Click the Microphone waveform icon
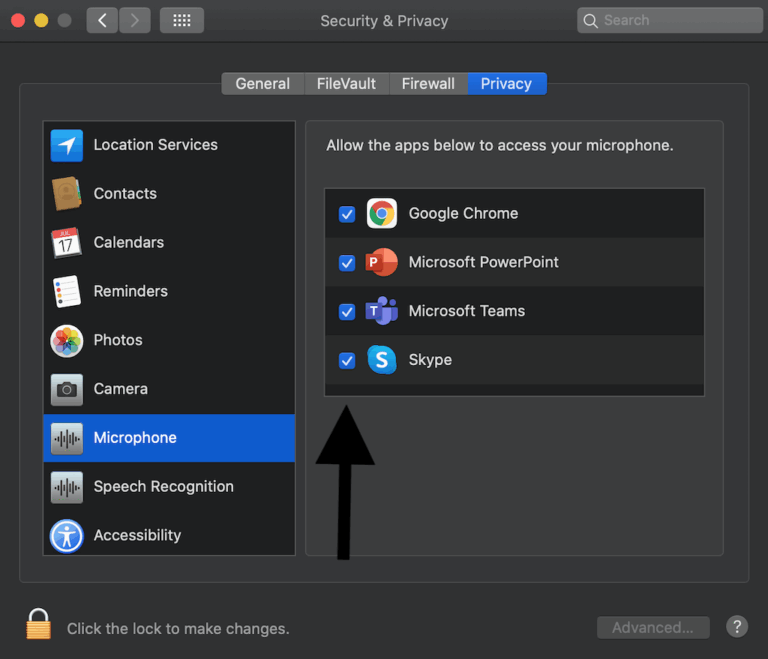The width and height of the screenshot is (768, 659). pyautogui.click(x=67, y=439)
